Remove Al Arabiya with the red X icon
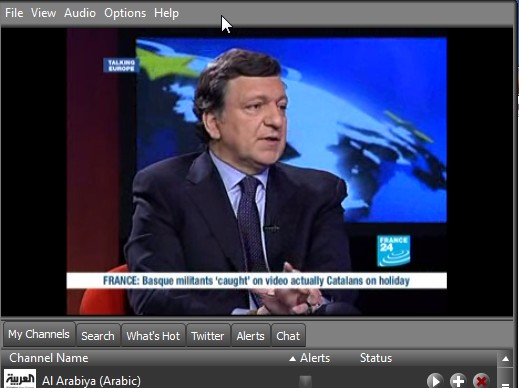519x388 pixels. pyautogui.click(x=481, y=381)
